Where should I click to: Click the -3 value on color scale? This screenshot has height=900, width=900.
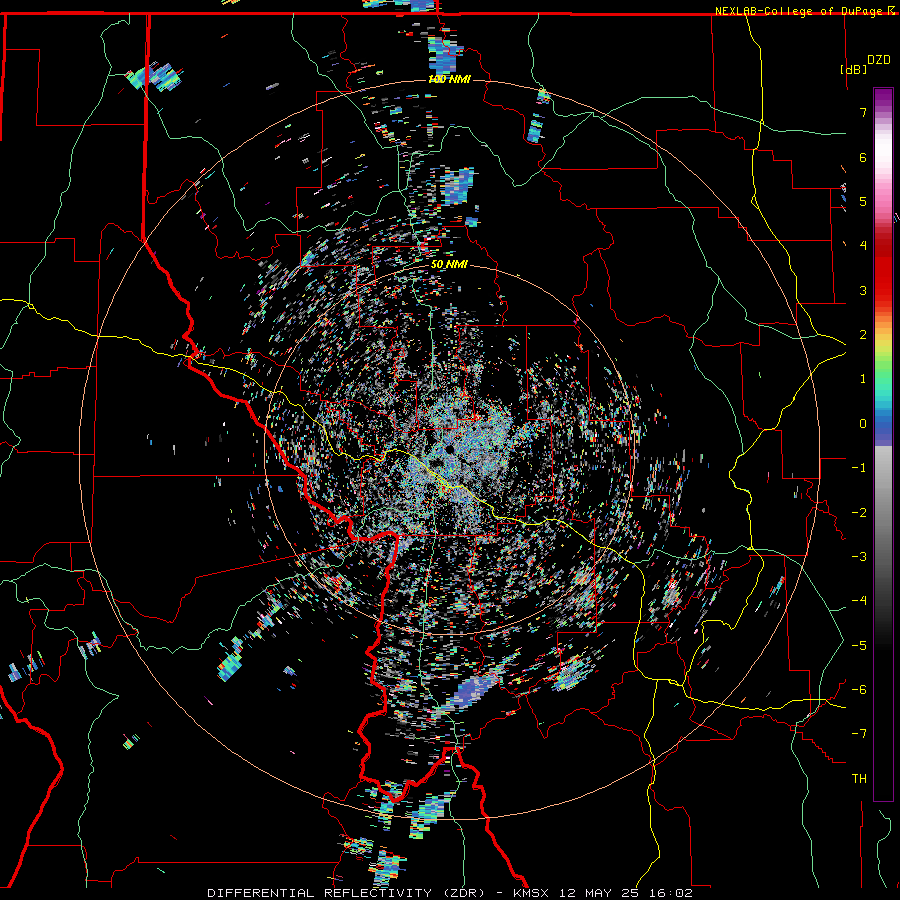click(859, 556)
